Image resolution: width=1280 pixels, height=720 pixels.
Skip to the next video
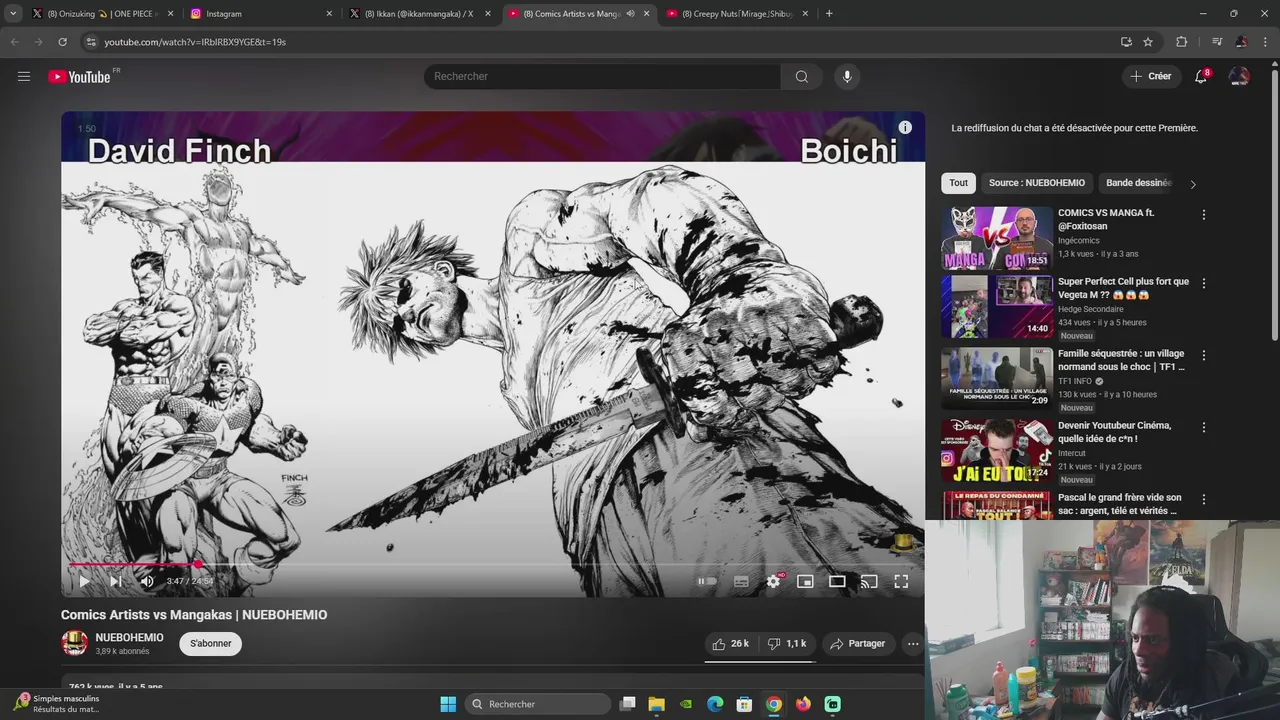115,581
